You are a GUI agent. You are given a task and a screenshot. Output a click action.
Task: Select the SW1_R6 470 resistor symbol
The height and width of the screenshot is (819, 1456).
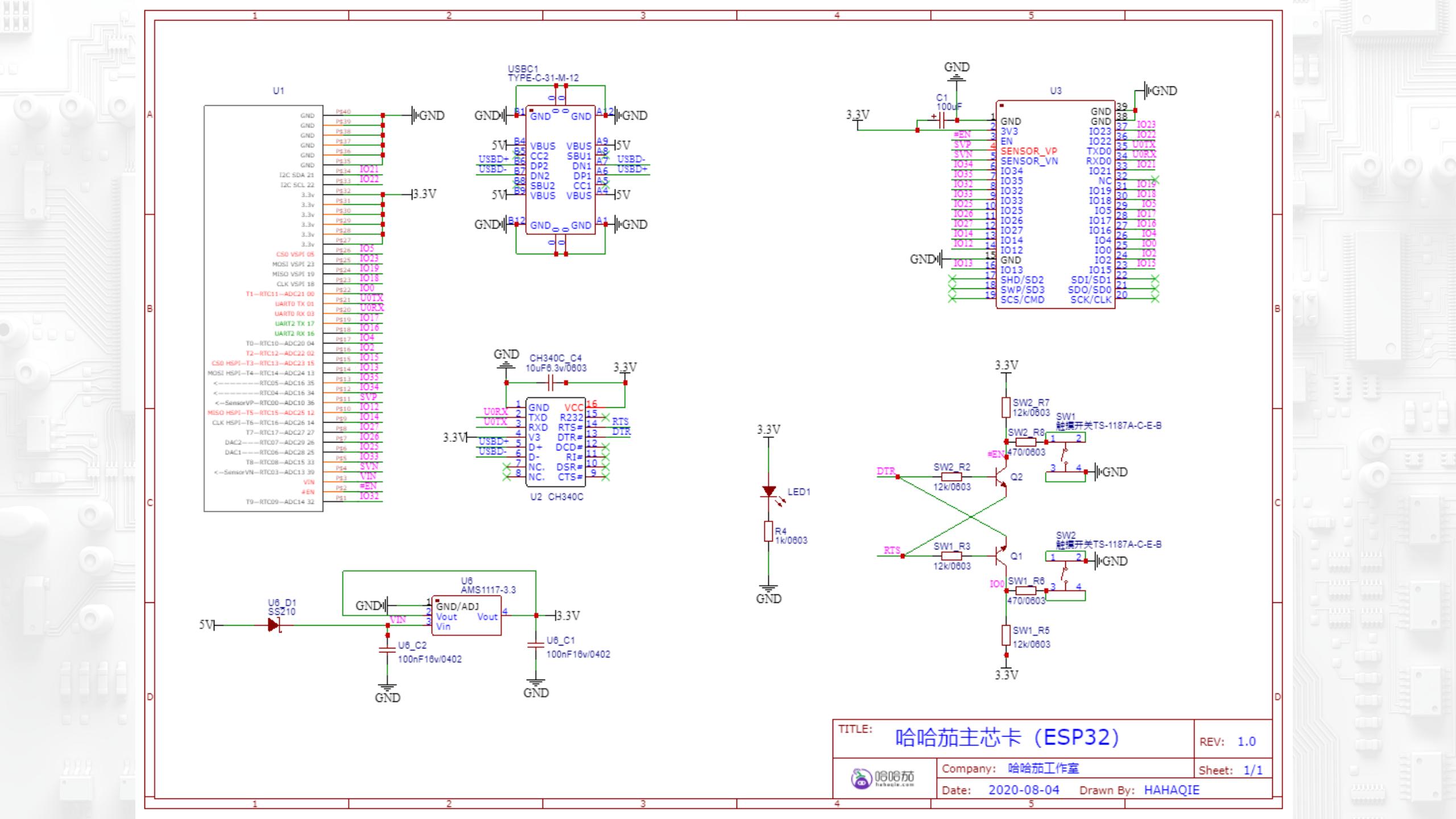coord(1025,591)
